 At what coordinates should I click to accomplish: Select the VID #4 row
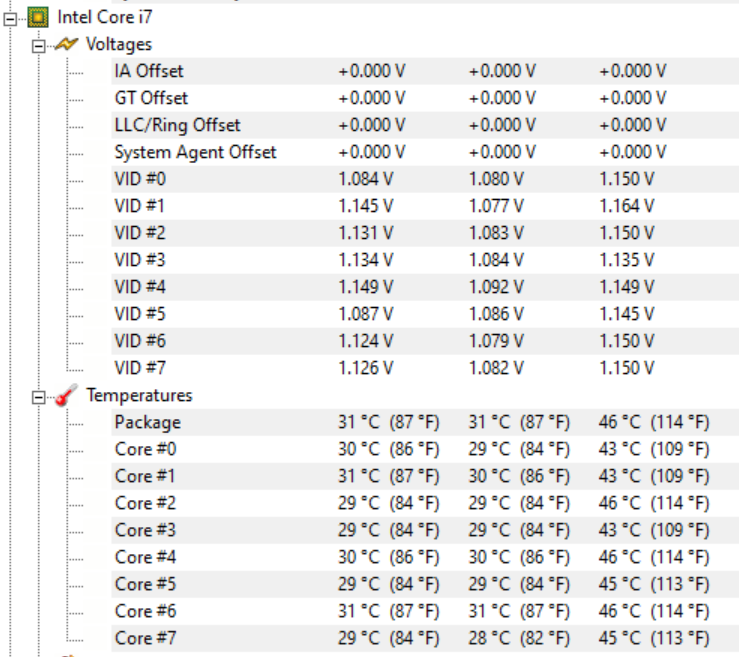pyautogui.click(x=425, y=287)
